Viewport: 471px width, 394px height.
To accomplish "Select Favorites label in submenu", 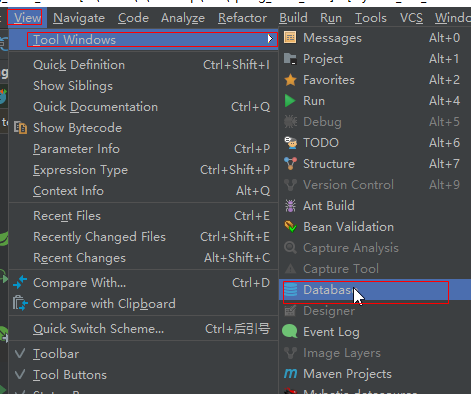I will coord(329,80).
